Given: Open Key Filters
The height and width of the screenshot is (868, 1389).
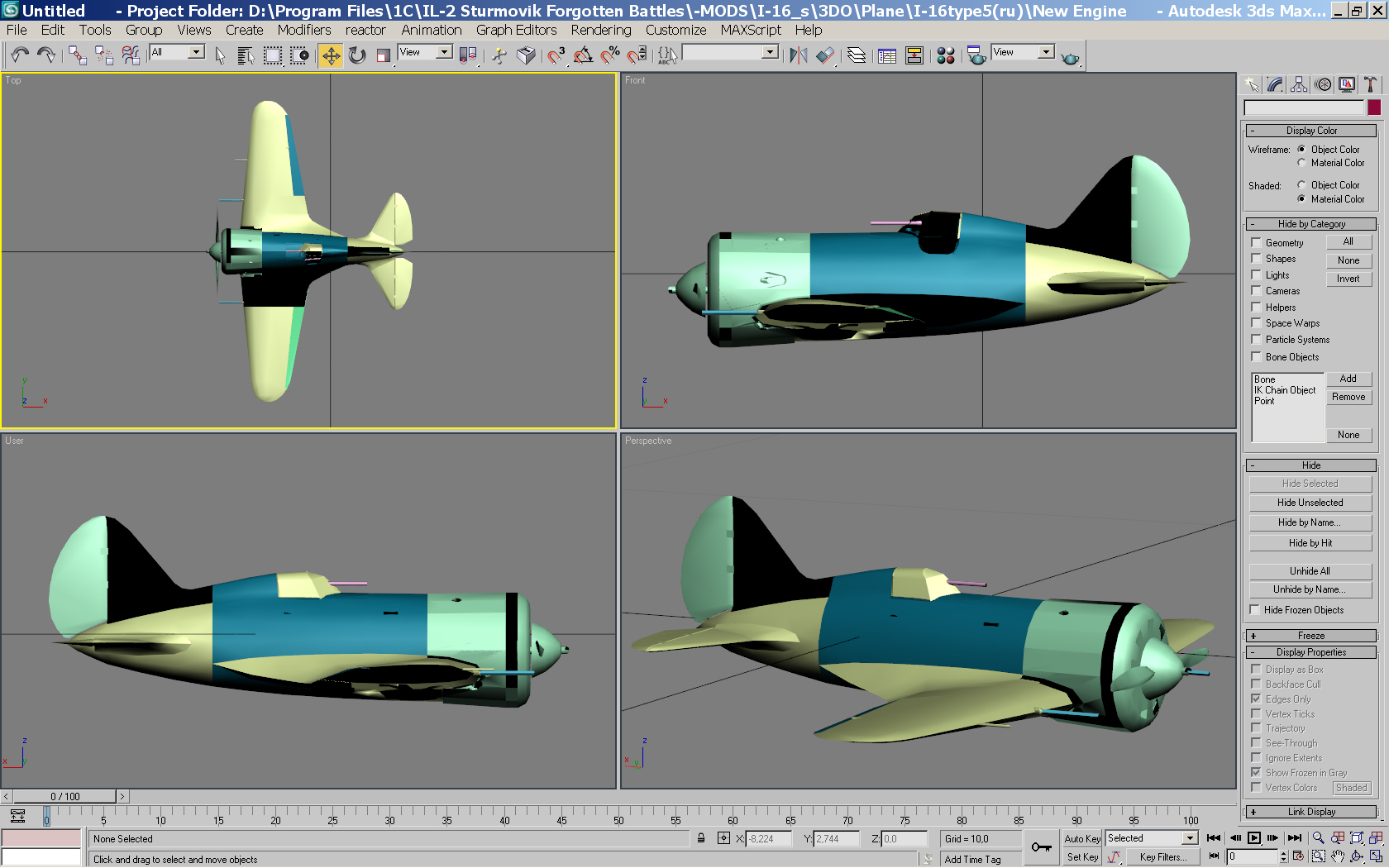Looking at the screenshot, I should pos(1162,857).
